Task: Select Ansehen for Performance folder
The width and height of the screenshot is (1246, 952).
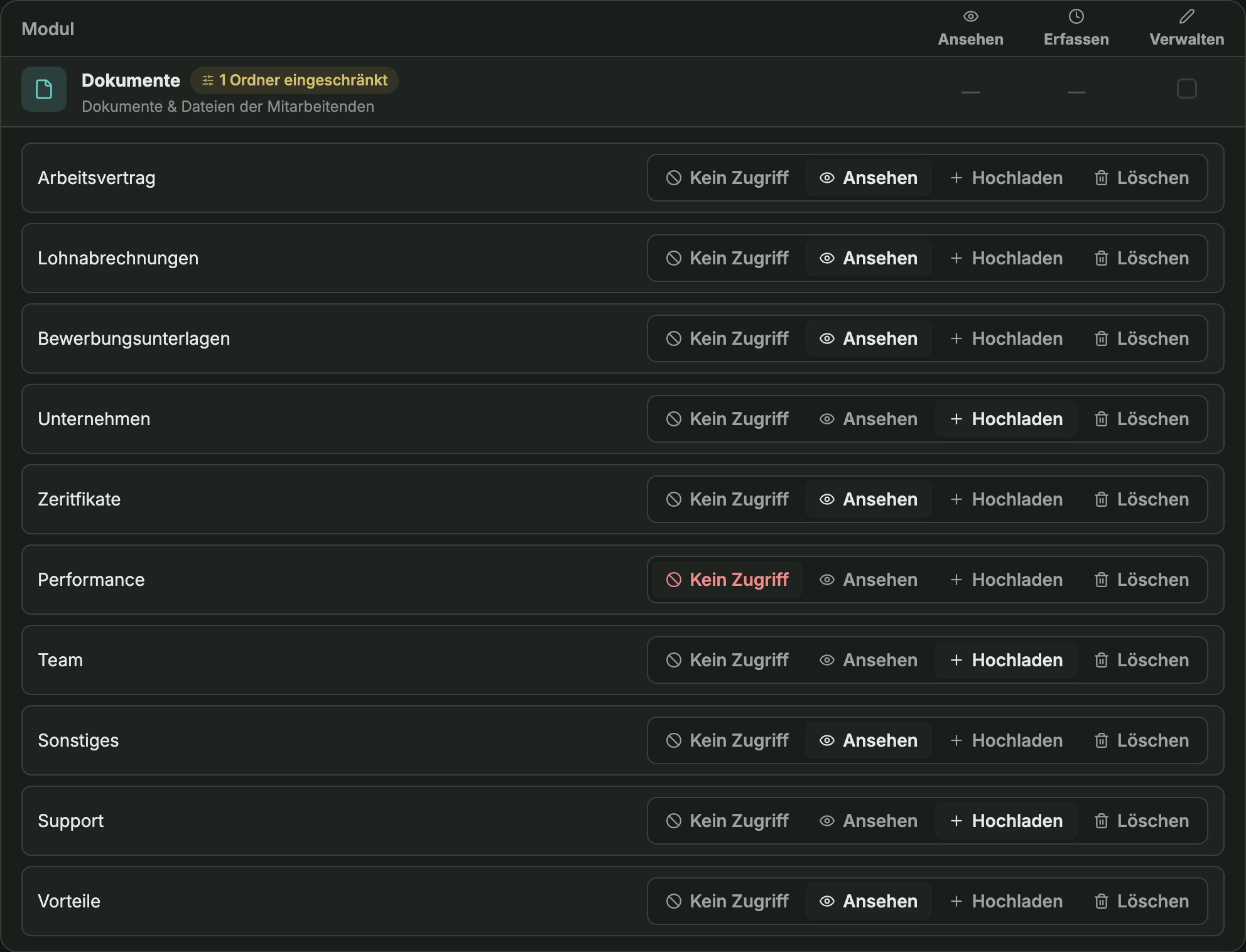Action: [x=869, y=580]
